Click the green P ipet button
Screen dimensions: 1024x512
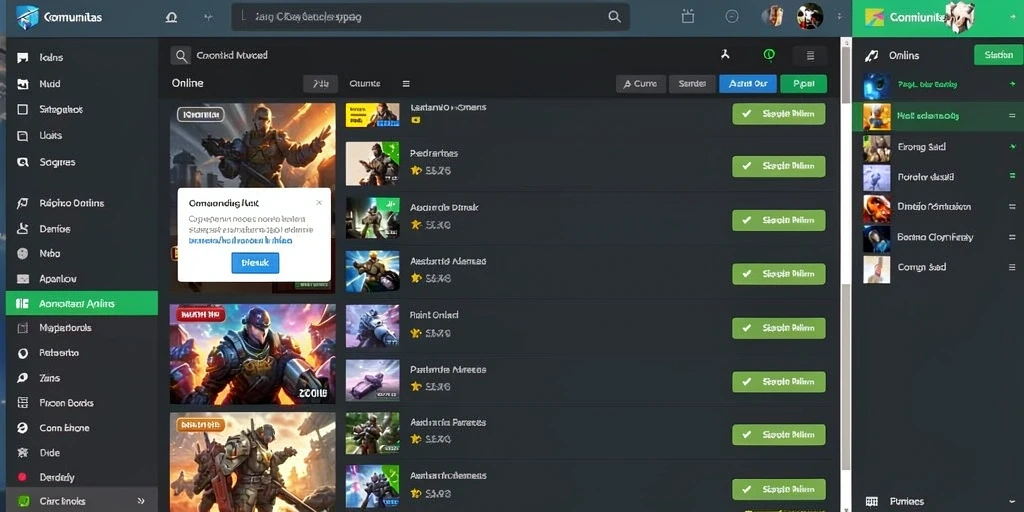point(803,84)
